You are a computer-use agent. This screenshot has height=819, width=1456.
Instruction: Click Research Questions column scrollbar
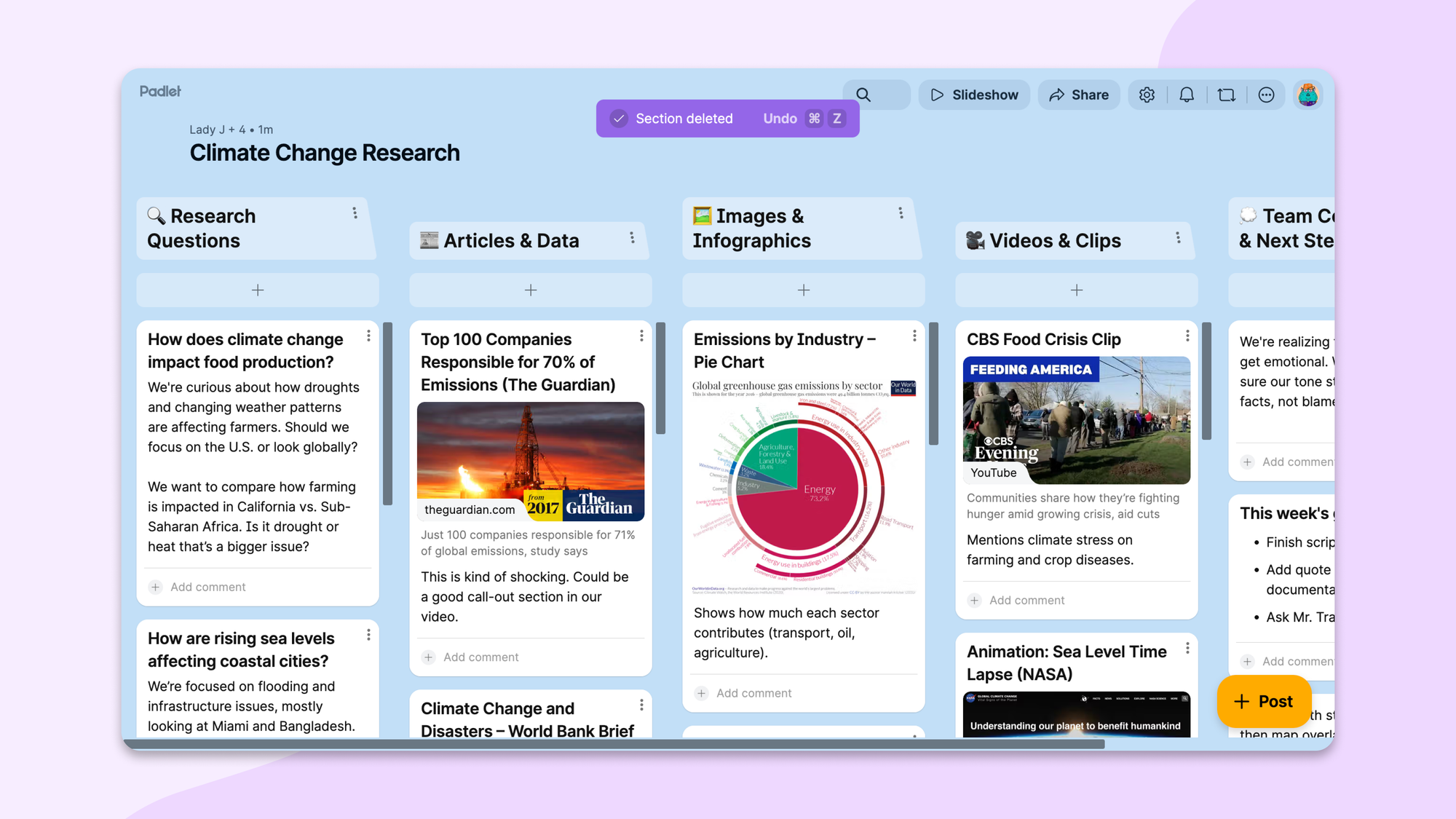point(388,414)
